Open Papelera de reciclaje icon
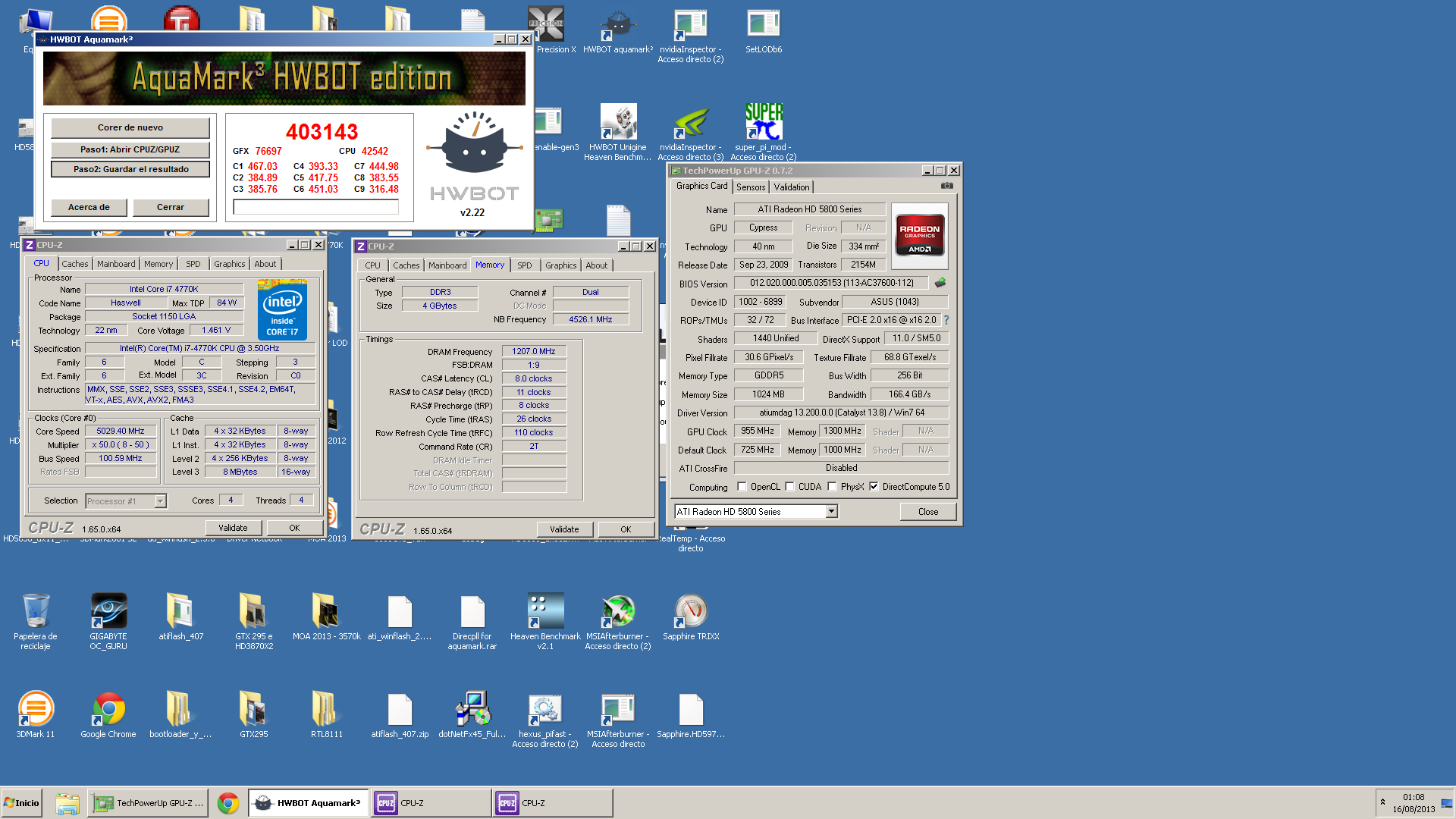Viewport: 1456px width, 819px height. [36, 620]
